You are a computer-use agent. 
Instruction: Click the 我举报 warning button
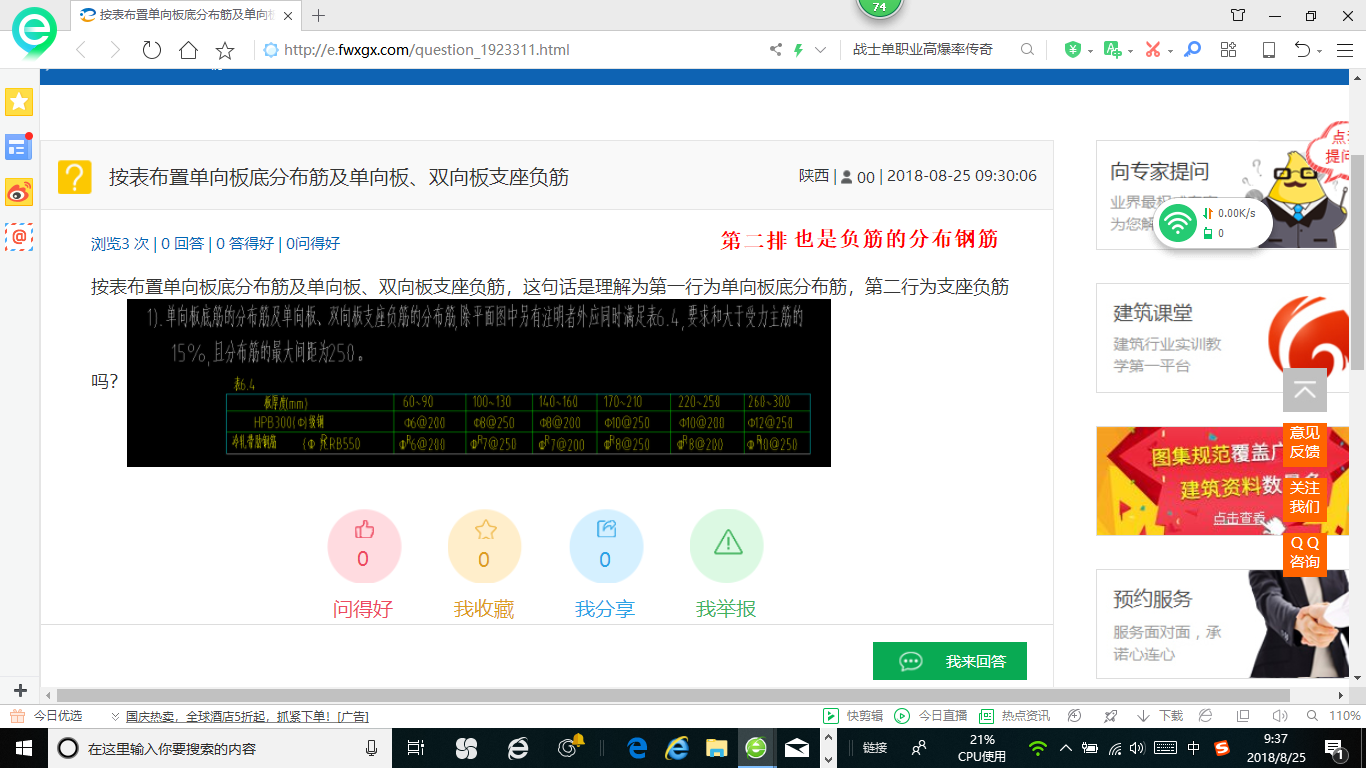(x=726, y=546)
